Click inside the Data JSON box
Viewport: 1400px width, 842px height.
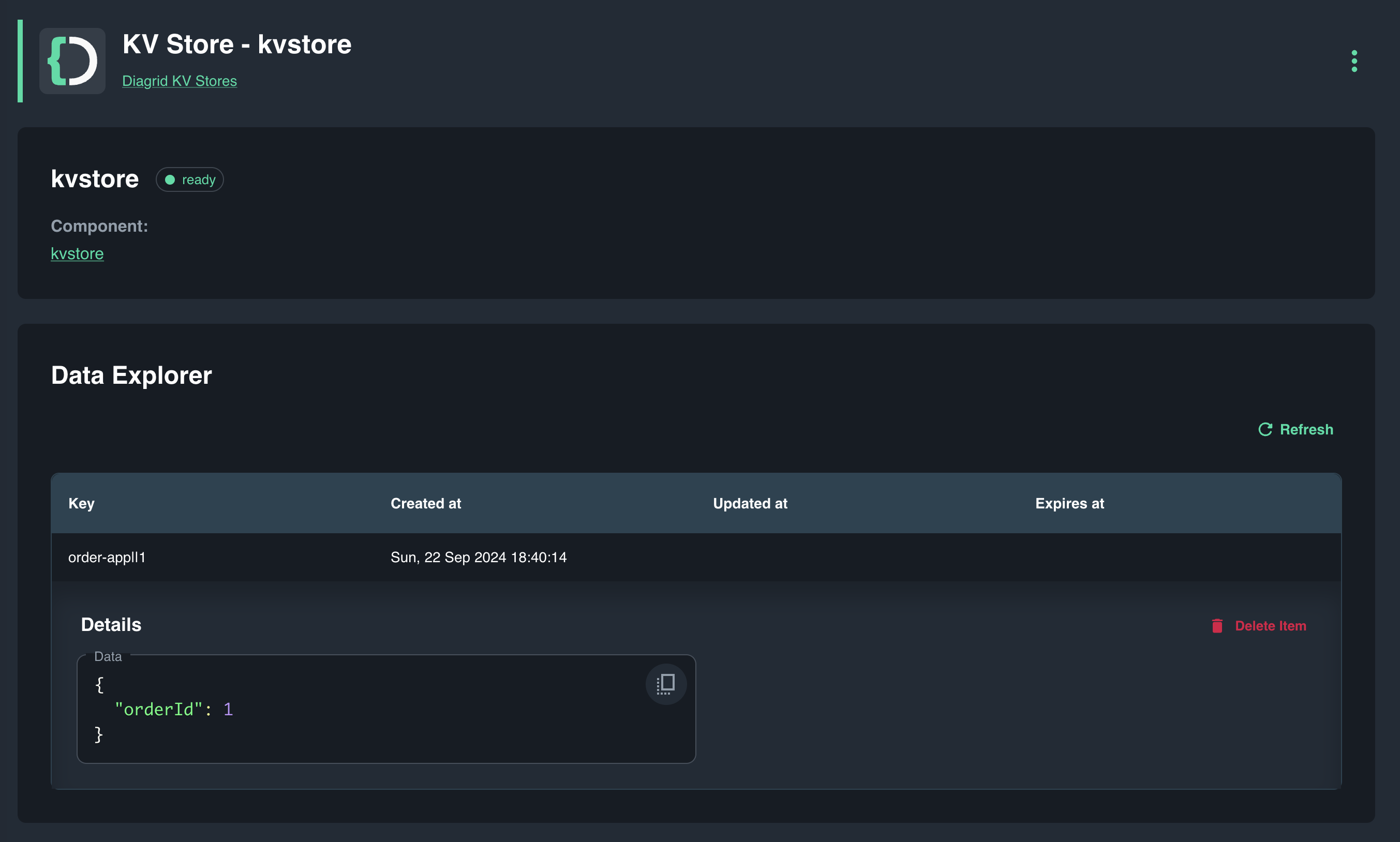click(x=386, y=709)
